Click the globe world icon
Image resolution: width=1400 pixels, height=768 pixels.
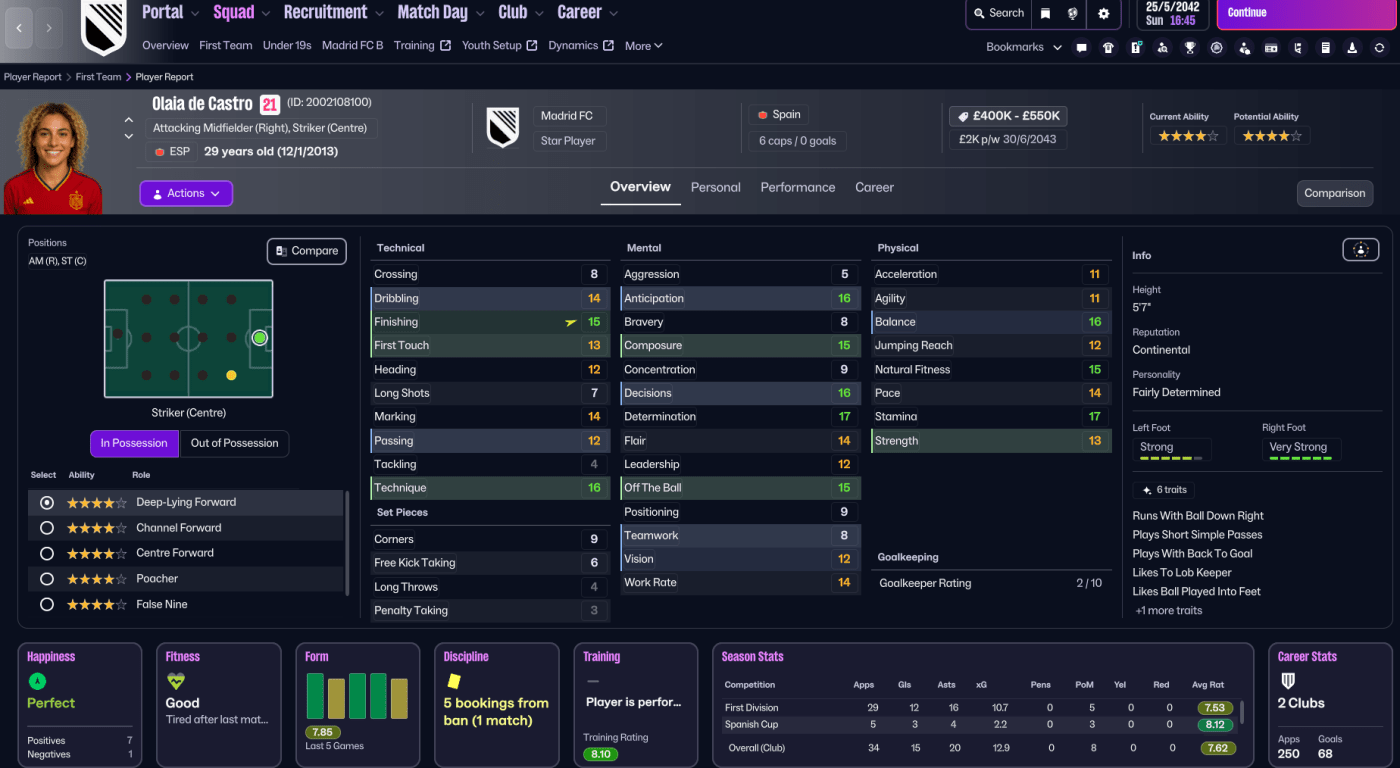click(1072, 13)
